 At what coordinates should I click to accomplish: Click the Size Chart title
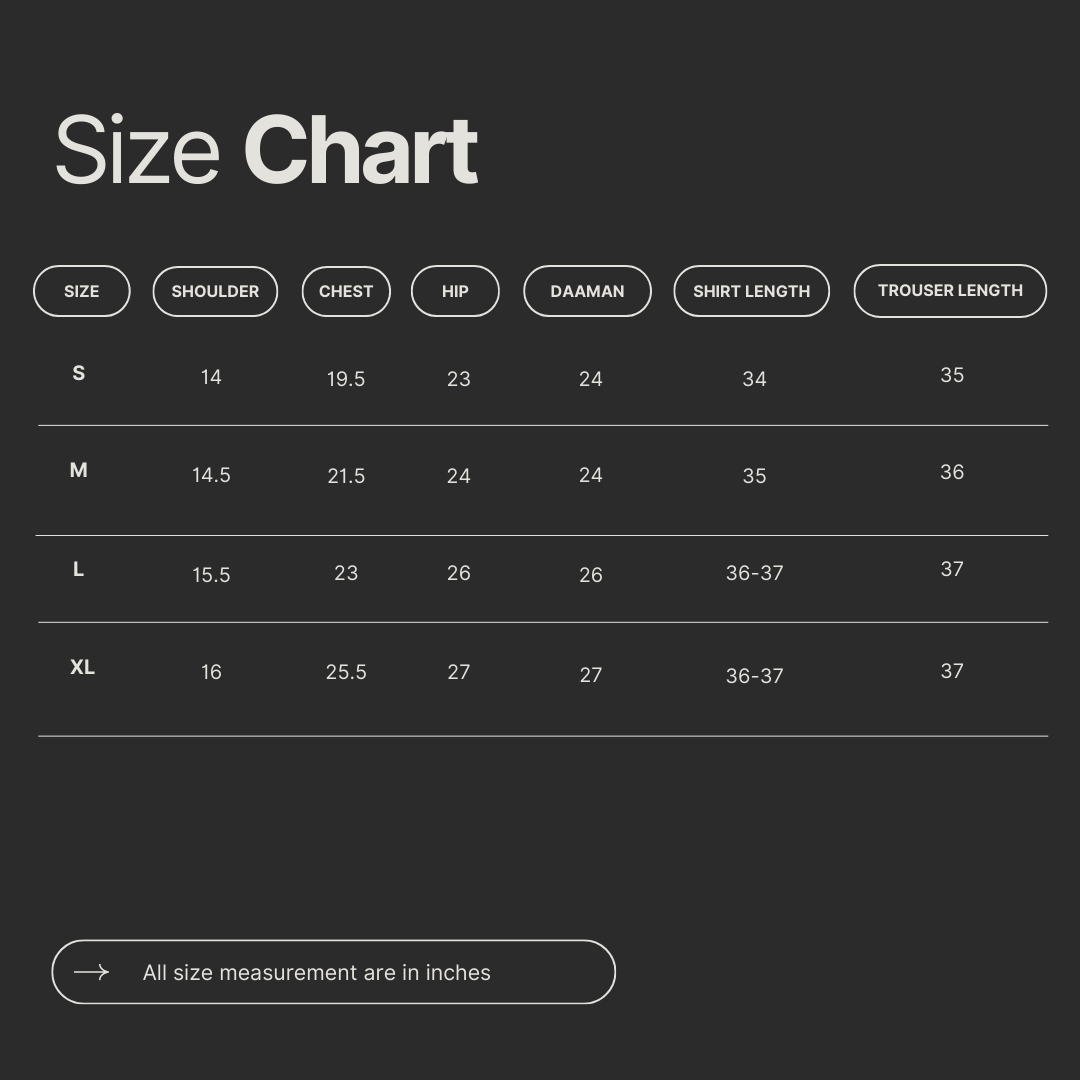point(266,151)
